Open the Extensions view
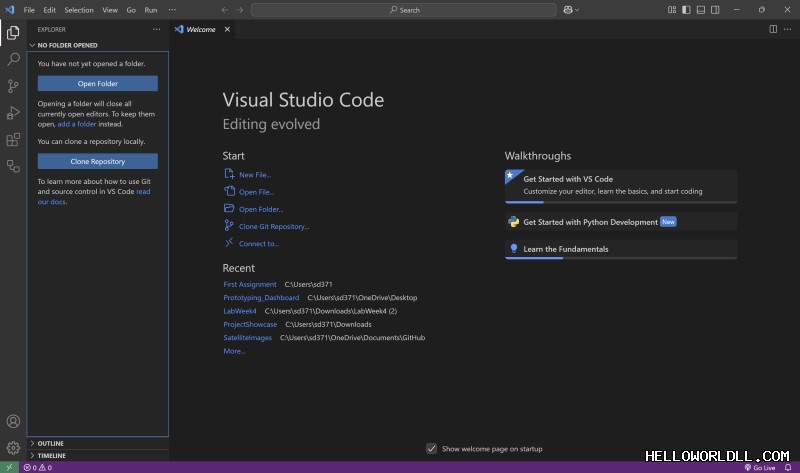Viewport: 800px width, 473px height. click(x=13, y=139)
